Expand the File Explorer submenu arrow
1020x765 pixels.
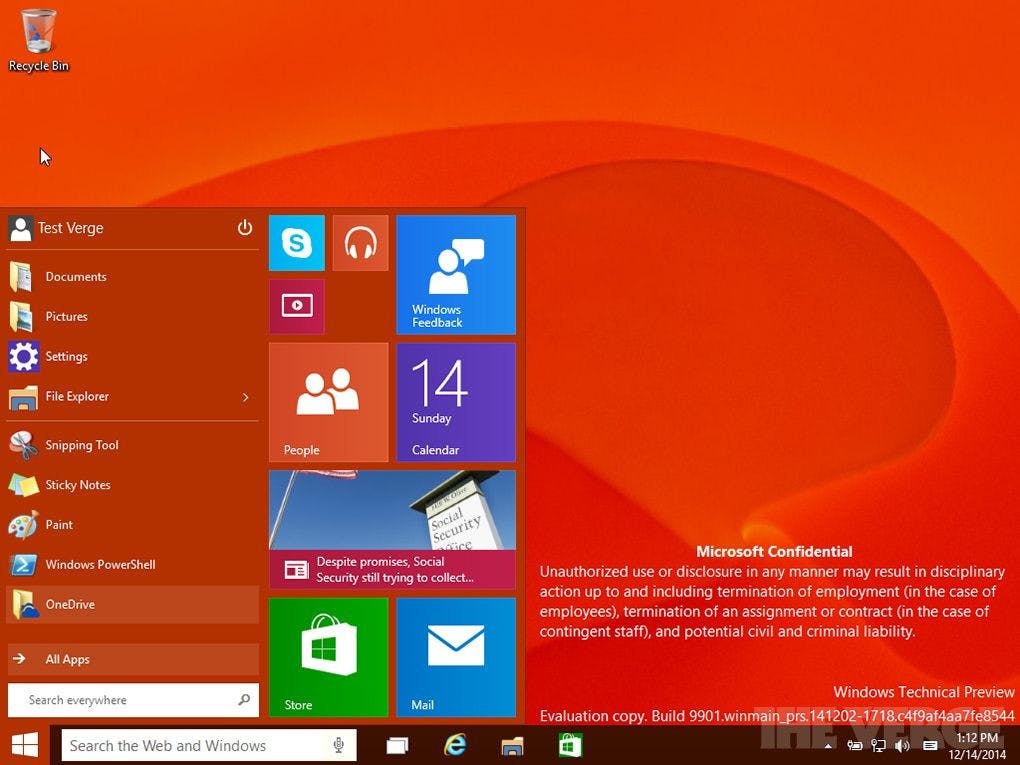tap(245, 396)
